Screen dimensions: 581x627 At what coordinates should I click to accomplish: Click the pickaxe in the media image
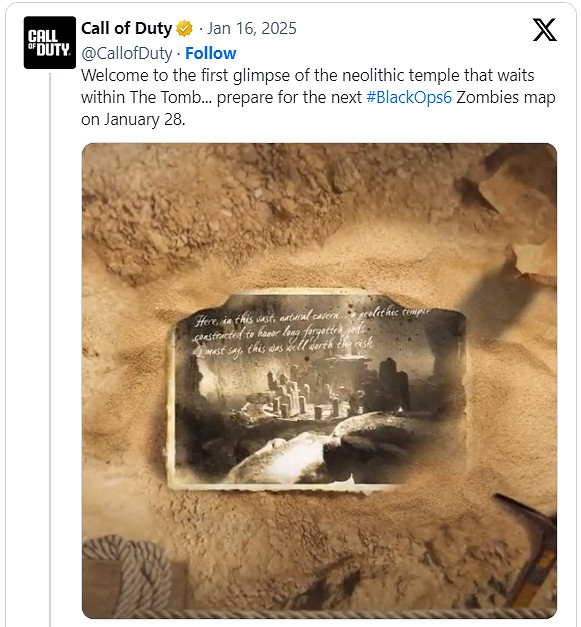click(x=528, y=552)
